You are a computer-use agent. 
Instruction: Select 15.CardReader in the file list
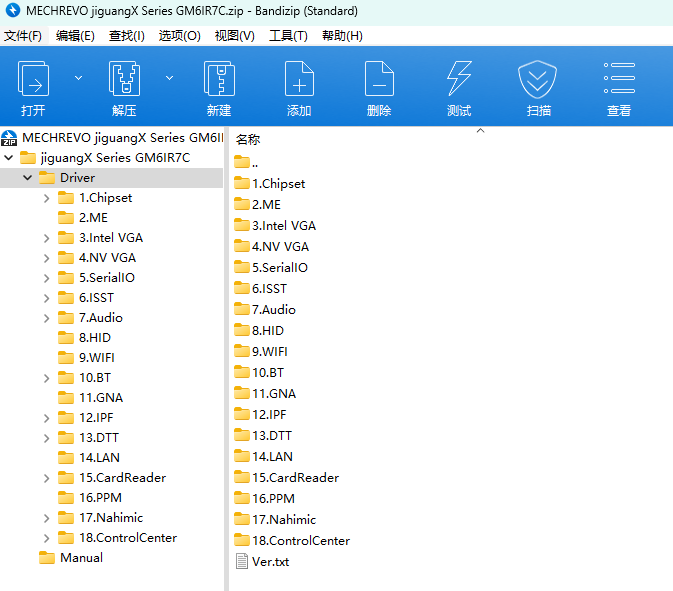pyautogui.click(x=287, y=478)
